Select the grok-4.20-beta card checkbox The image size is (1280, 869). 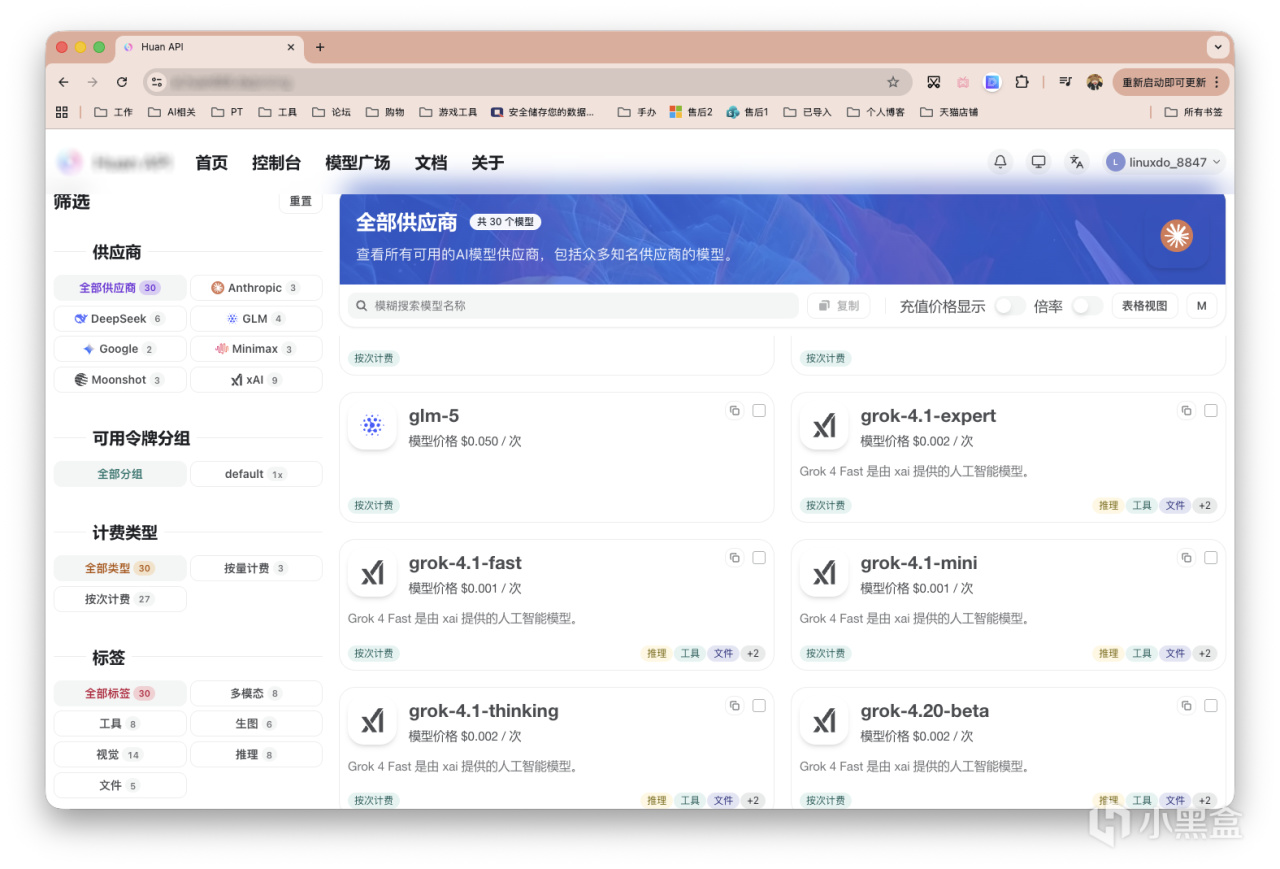click(1211, 705)
